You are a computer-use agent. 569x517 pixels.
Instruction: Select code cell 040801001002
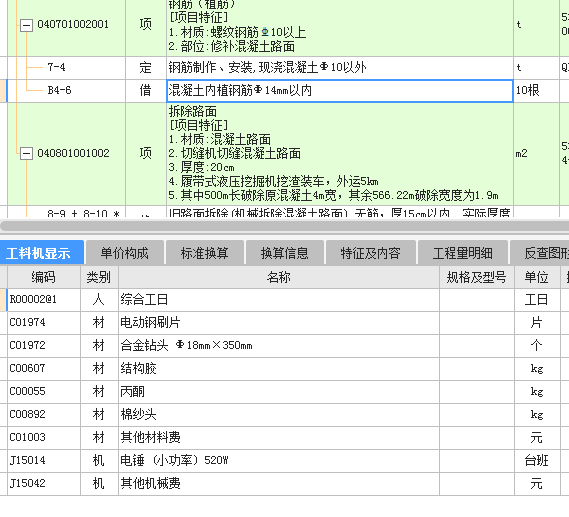coord(73,153)
